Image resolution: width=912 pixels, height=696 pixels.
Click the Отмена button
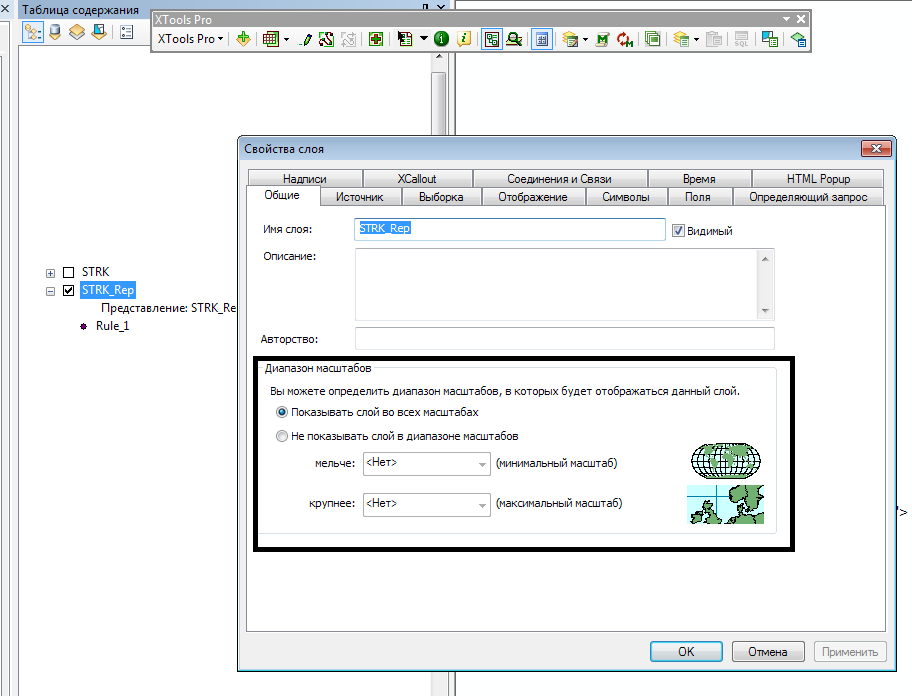click(768, 652)
